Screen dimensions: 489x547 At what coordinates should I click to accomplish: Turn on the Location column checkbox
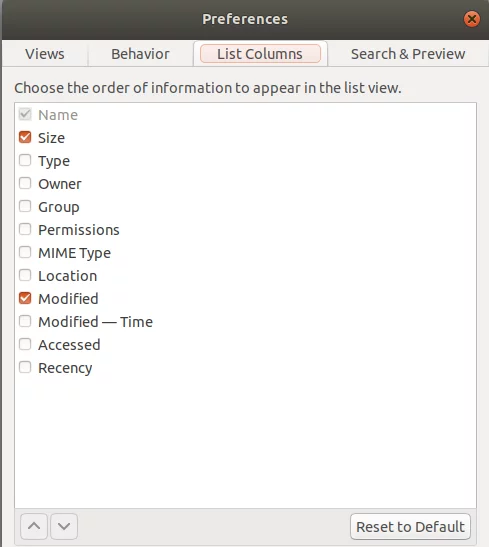click(x=25, y=276)
